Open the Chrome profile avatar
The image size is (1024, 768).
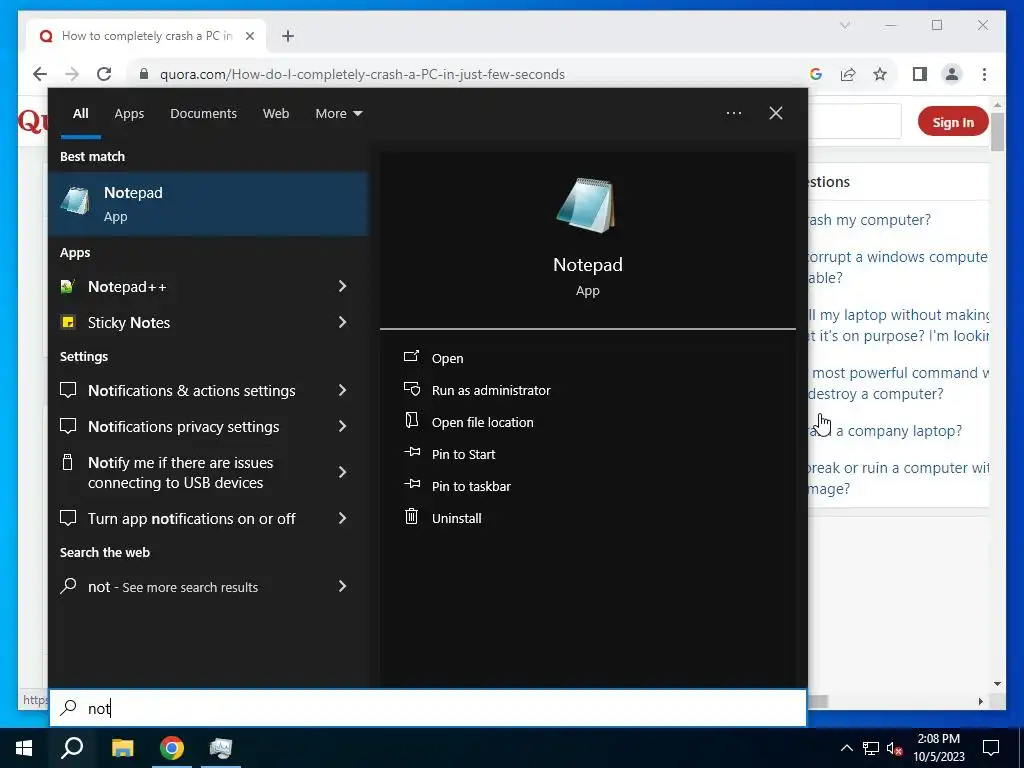952,74
